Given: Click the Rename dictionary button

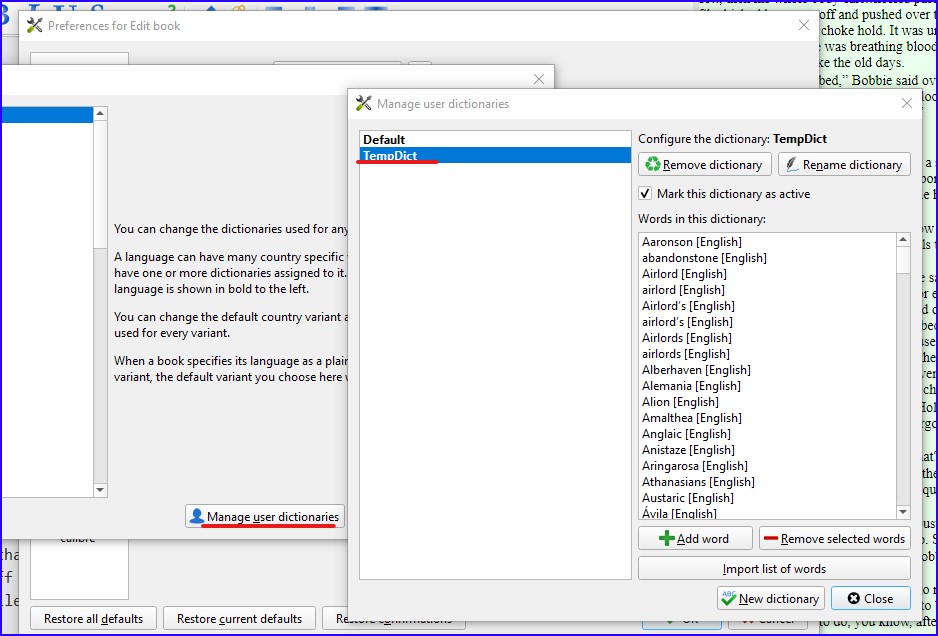Looking at the screenshot, I should (844, 165).
